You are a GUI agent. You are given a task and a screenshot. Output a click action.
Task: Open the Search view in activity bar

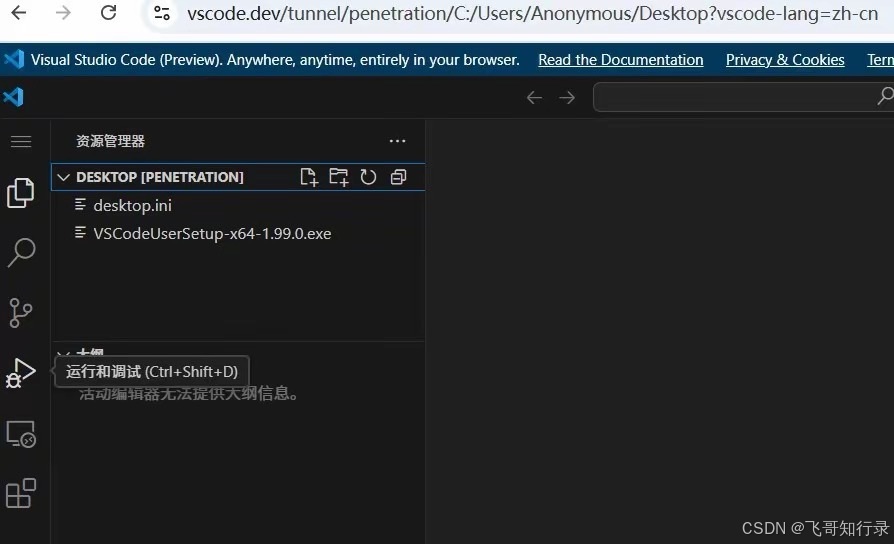tap(21, 253)
